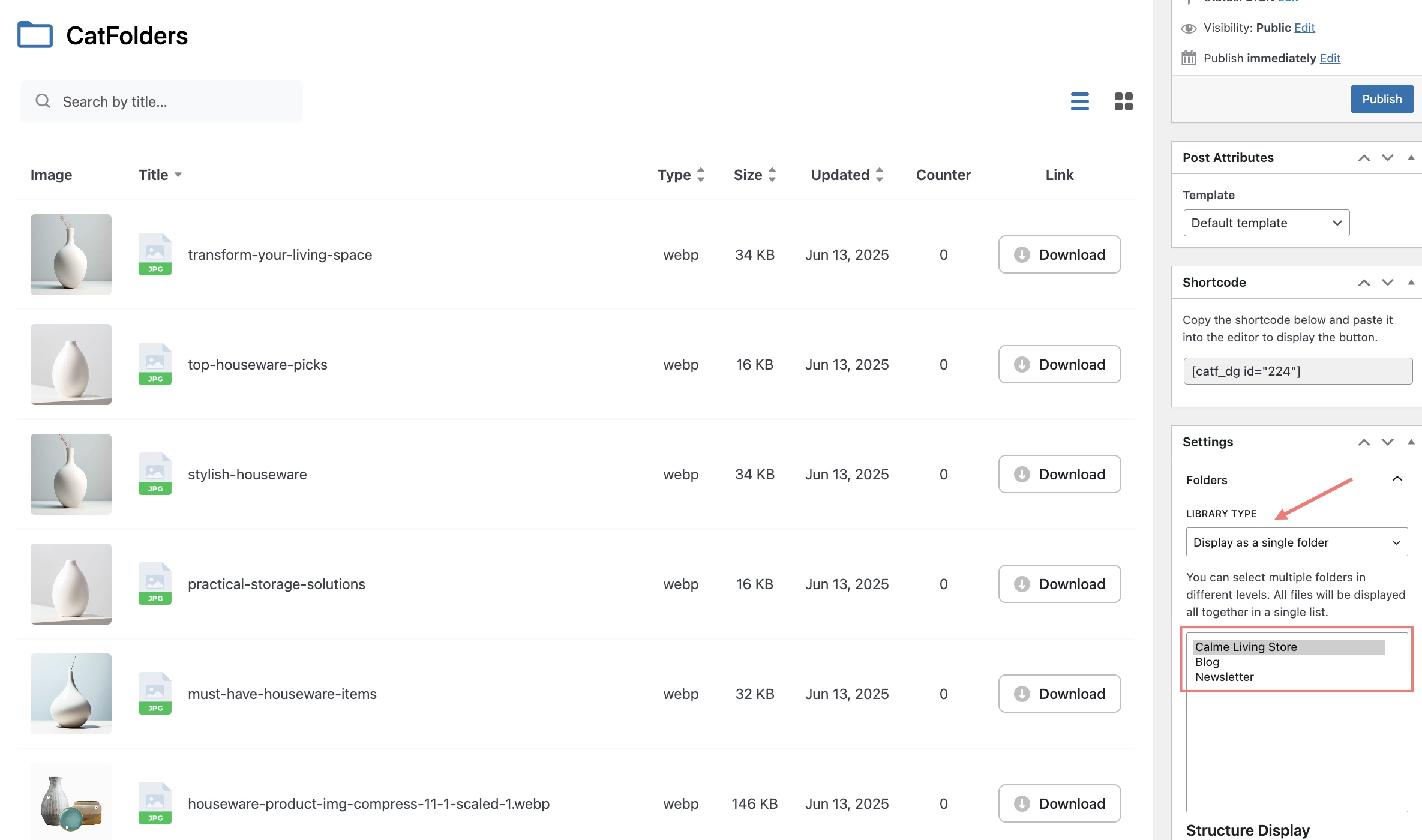Download houseware-product-img-compress file
This screenshot has width=1422, height=840.
point(1060,803)
